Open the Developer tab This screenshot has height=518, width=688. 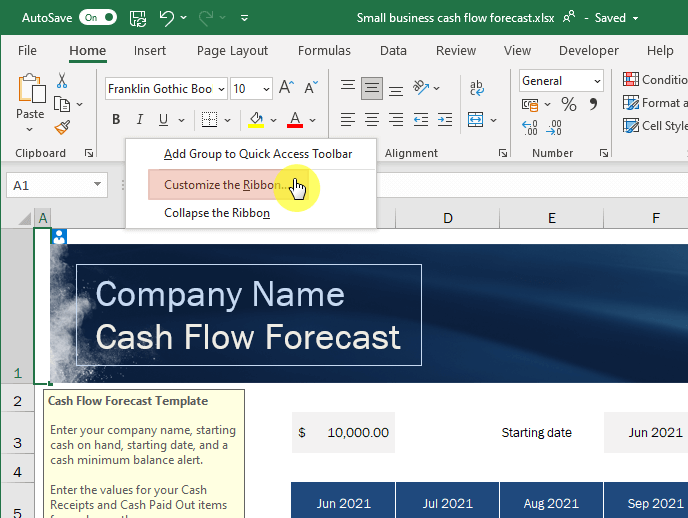pos(588,50)
